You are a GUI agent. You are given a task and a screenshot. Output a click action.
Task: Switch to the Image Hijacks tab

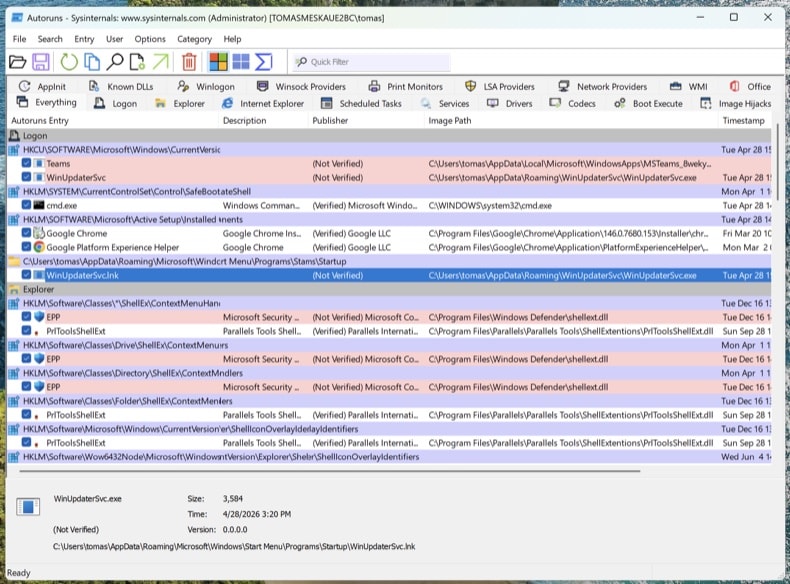736,103
